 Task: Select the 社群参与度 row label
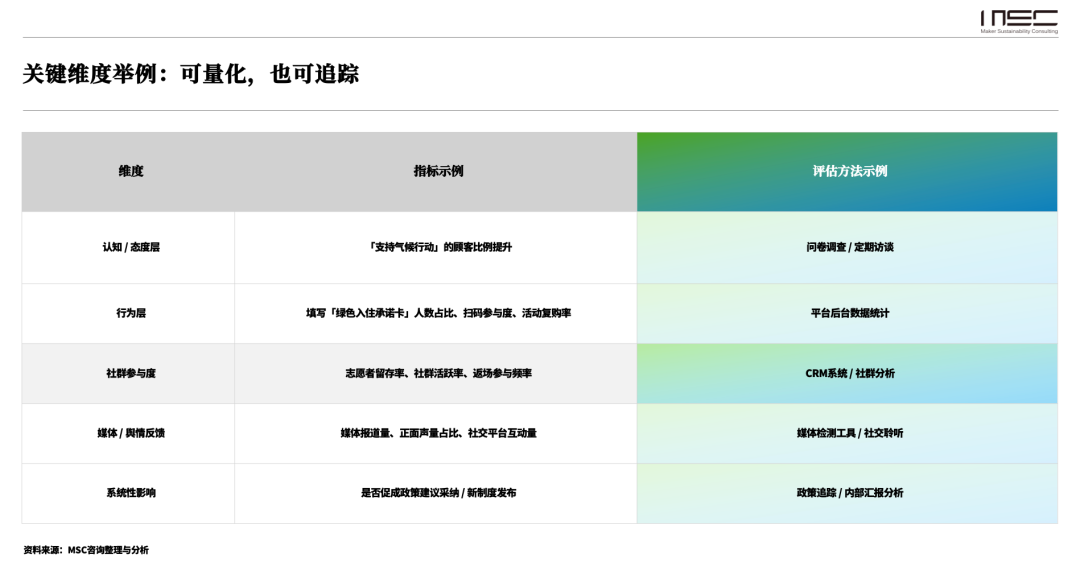[x=130, y=373]
